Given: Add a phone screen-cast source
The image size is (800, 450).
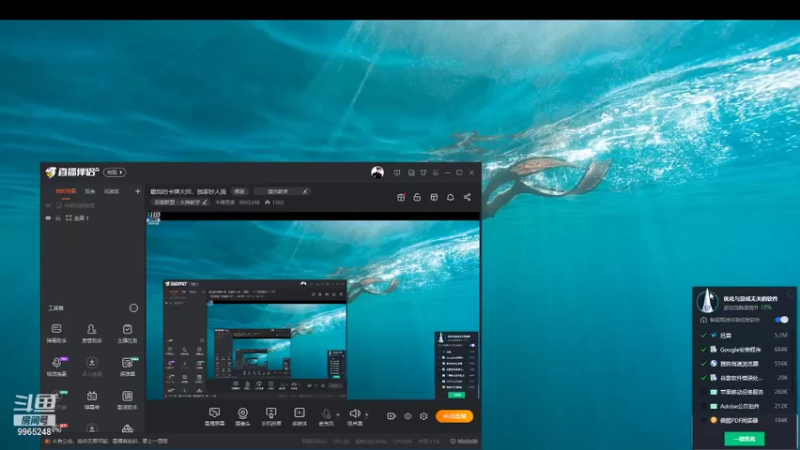Looking at the screenshot, I should click(271, 416).
